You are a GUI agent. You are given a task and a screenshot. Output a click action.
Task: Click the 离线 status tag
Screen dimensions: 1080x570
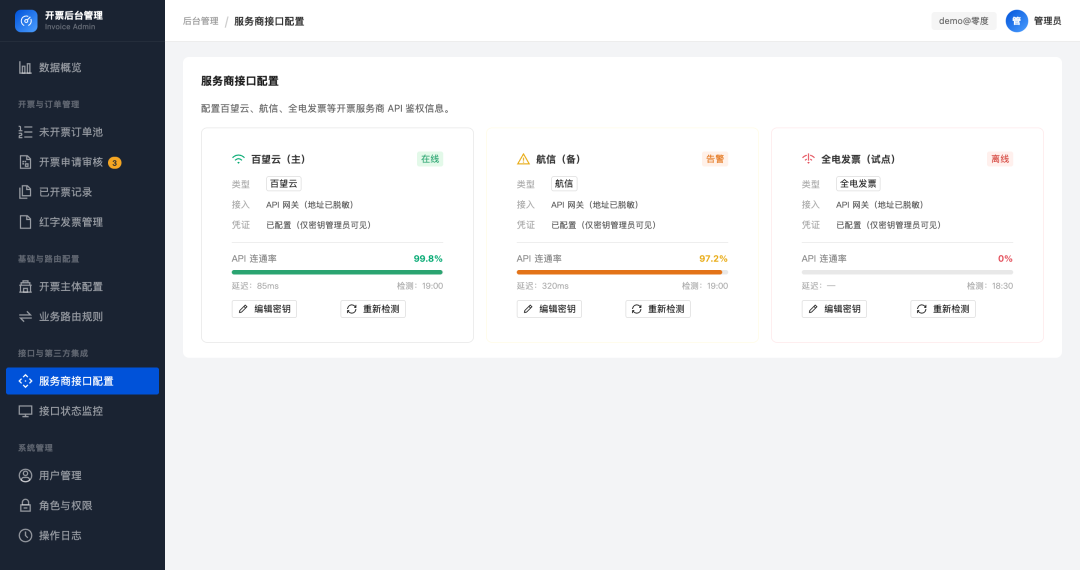[1000, 159]
